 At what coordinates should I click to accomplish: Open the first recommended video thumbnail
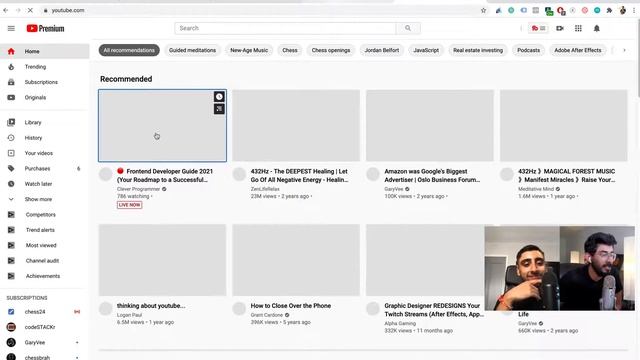pos(162,126)
